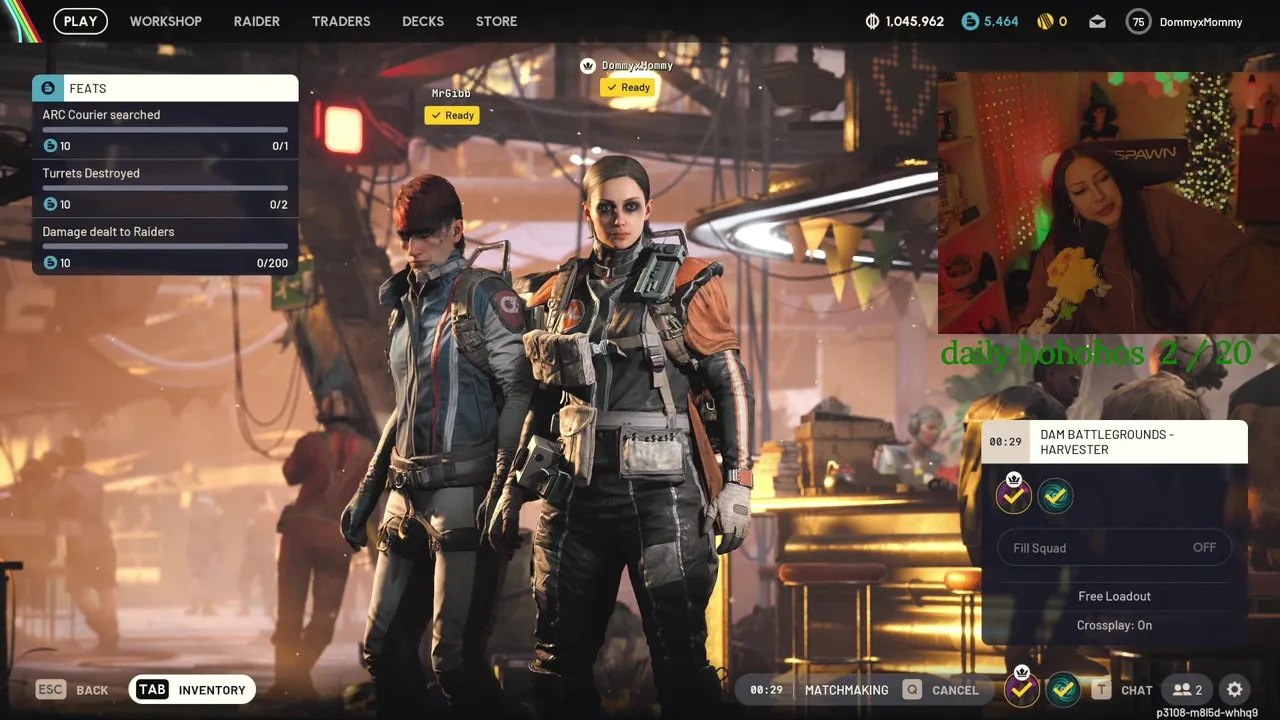Open the WORKSHOP tab
This screenshot has height=720, width=1280.
(x=165, y=21)
